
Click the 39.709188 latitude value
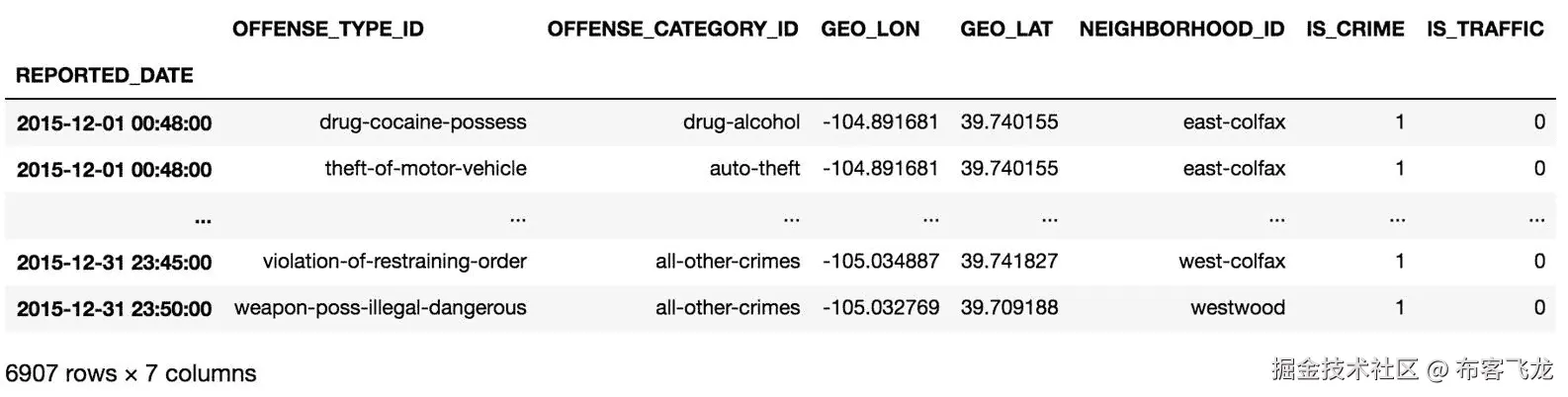click(1008, 308)
